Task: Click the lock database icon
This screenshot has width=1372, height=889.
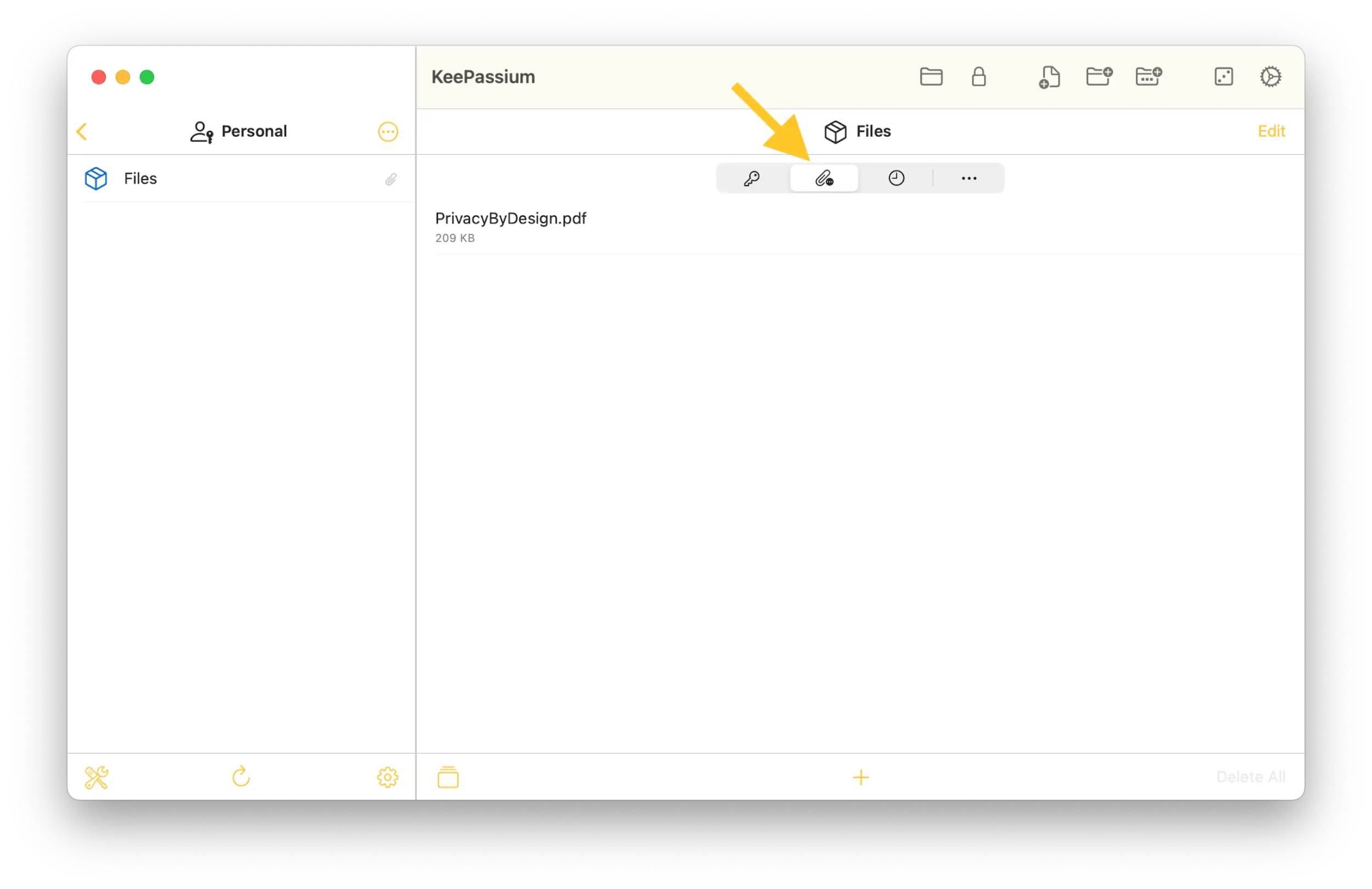Action: [979, 77]
